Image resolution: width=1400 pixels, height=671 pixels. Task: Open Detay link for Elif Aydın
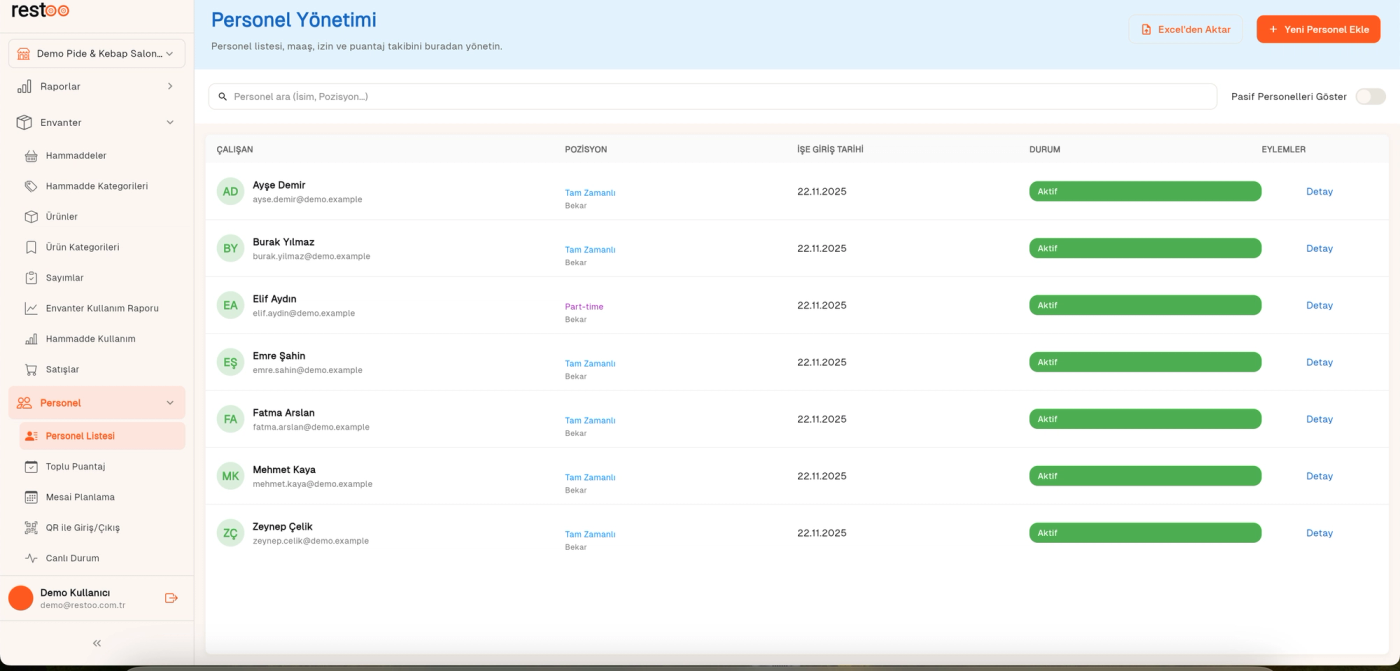1319,306
